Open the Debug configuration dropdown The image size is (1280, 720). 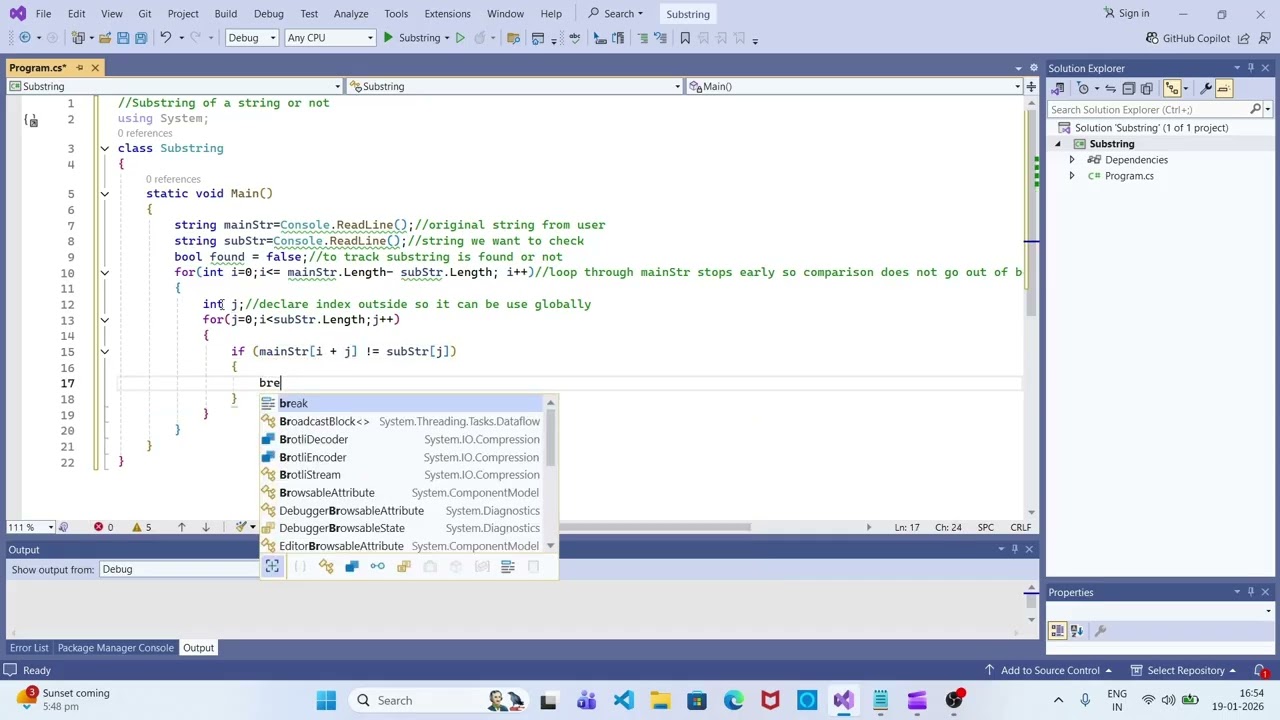pyautogui.click(x=251, y=38)
